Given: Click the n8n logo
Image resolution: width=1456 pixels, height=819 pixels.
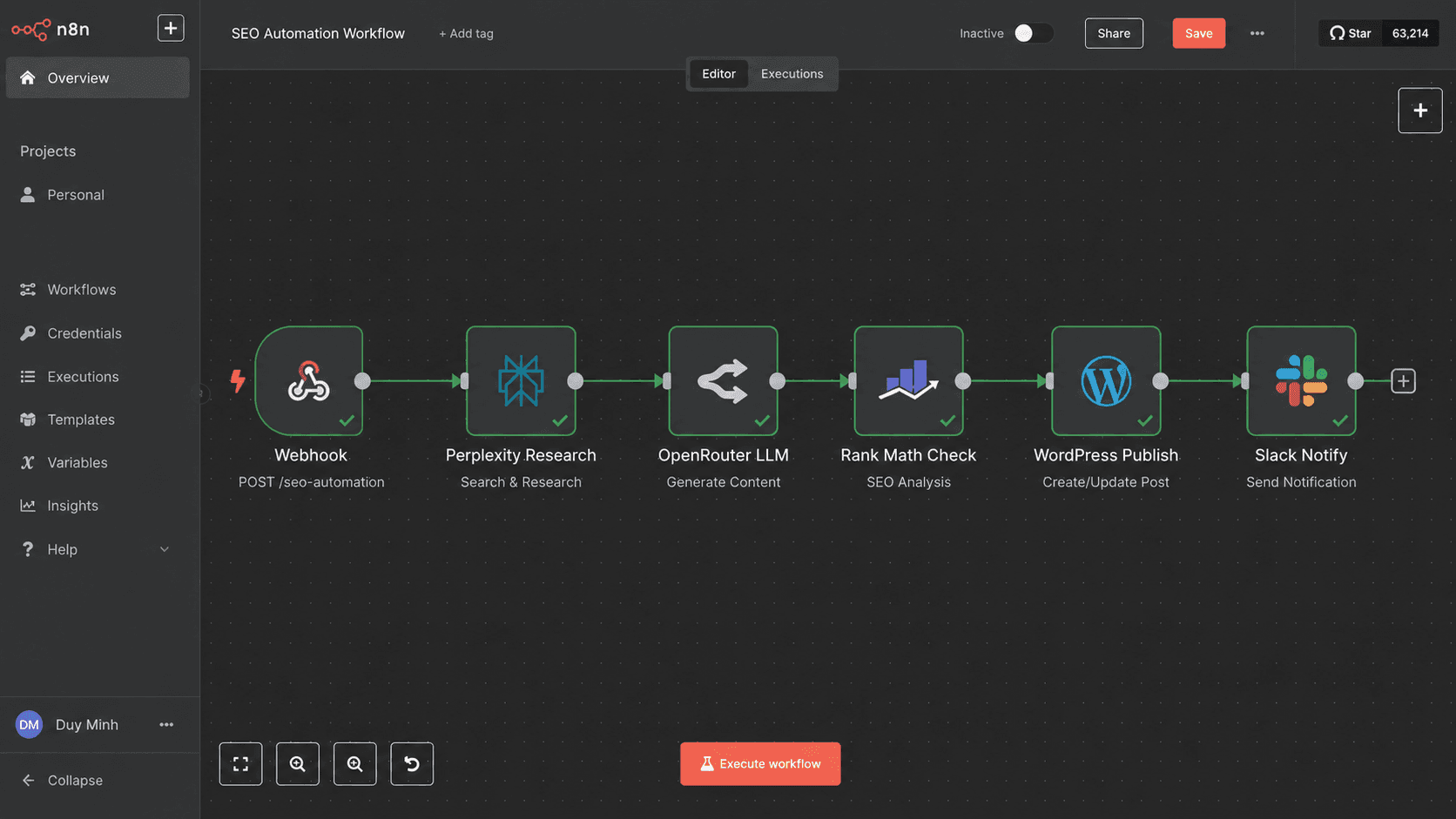Looking at the screenshot, I should pos(51,30).
